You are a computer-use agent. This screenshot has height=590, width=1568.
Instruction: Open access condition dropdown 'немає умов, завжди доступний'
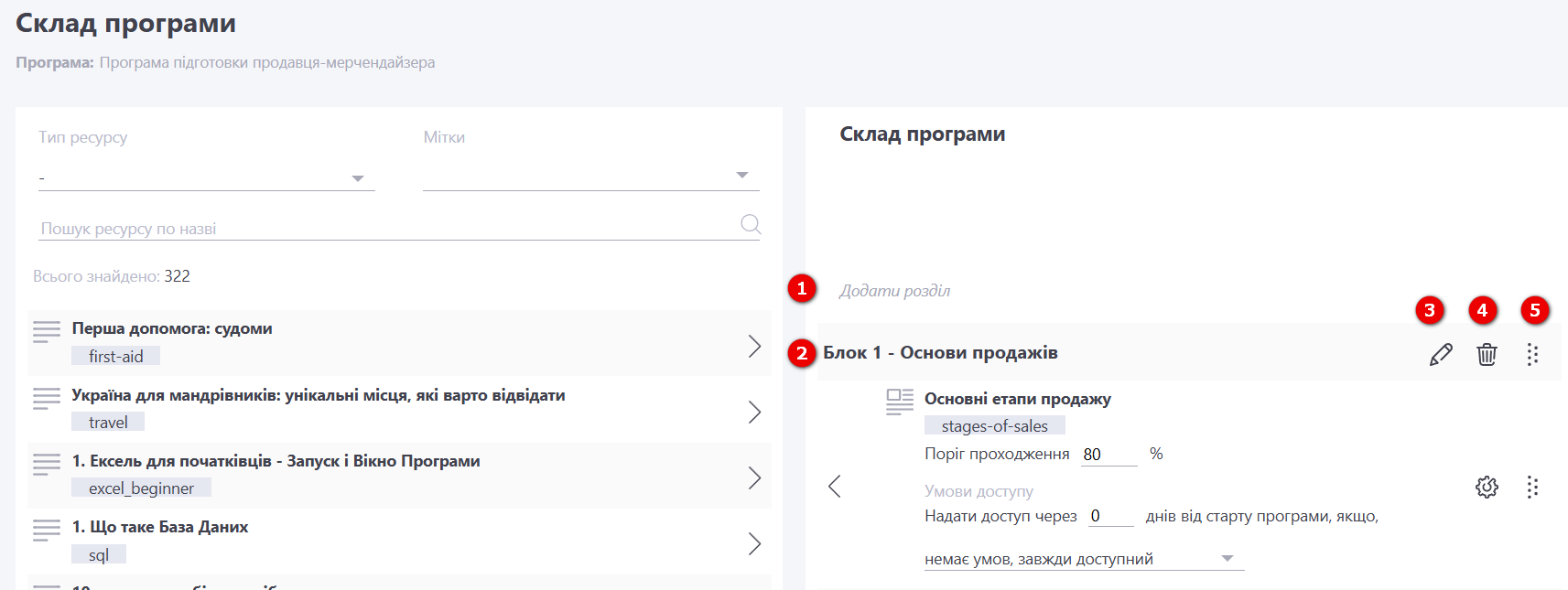tap(1083, 559)
